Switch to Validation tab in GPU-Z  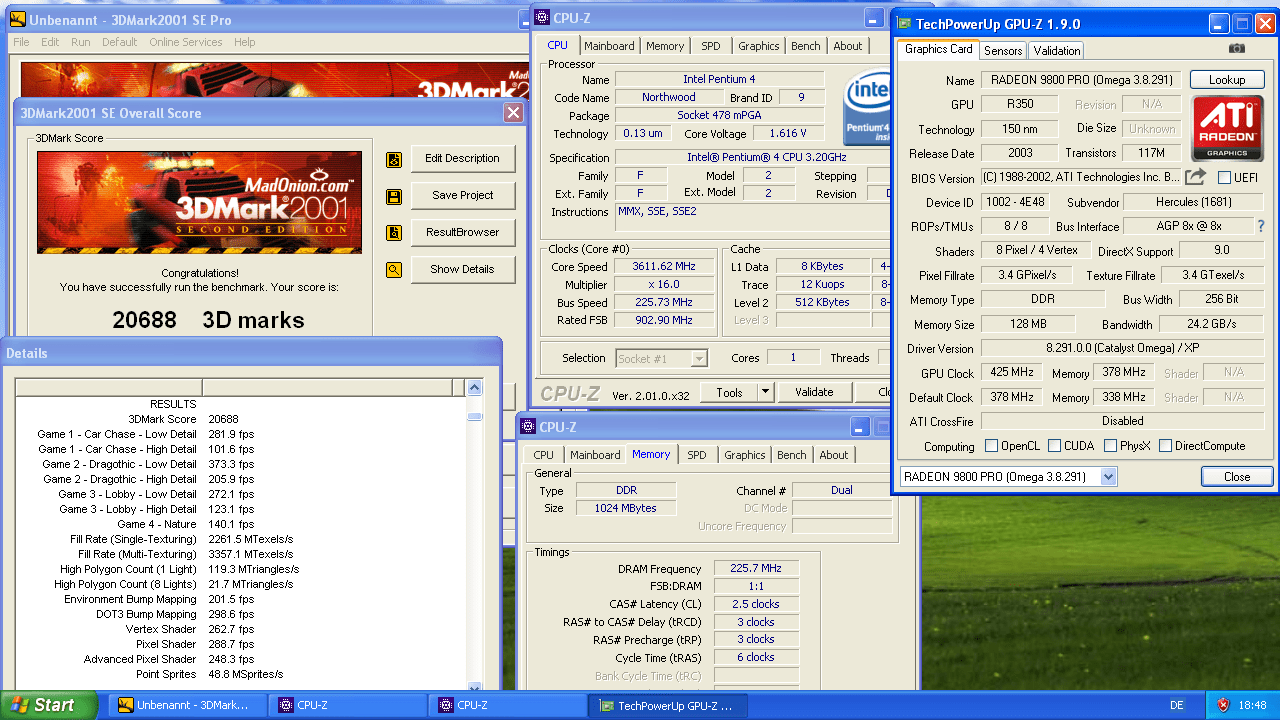1057,51
